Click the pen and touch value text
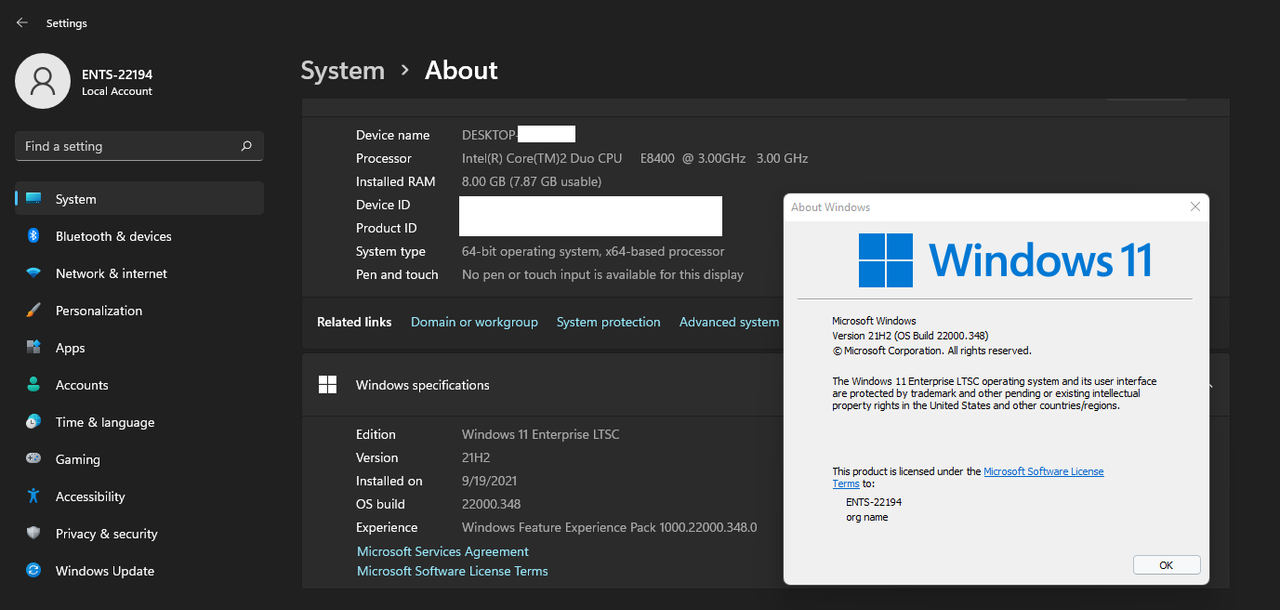The height and width of the screenshot is (610, 1280). pos(603,274)
